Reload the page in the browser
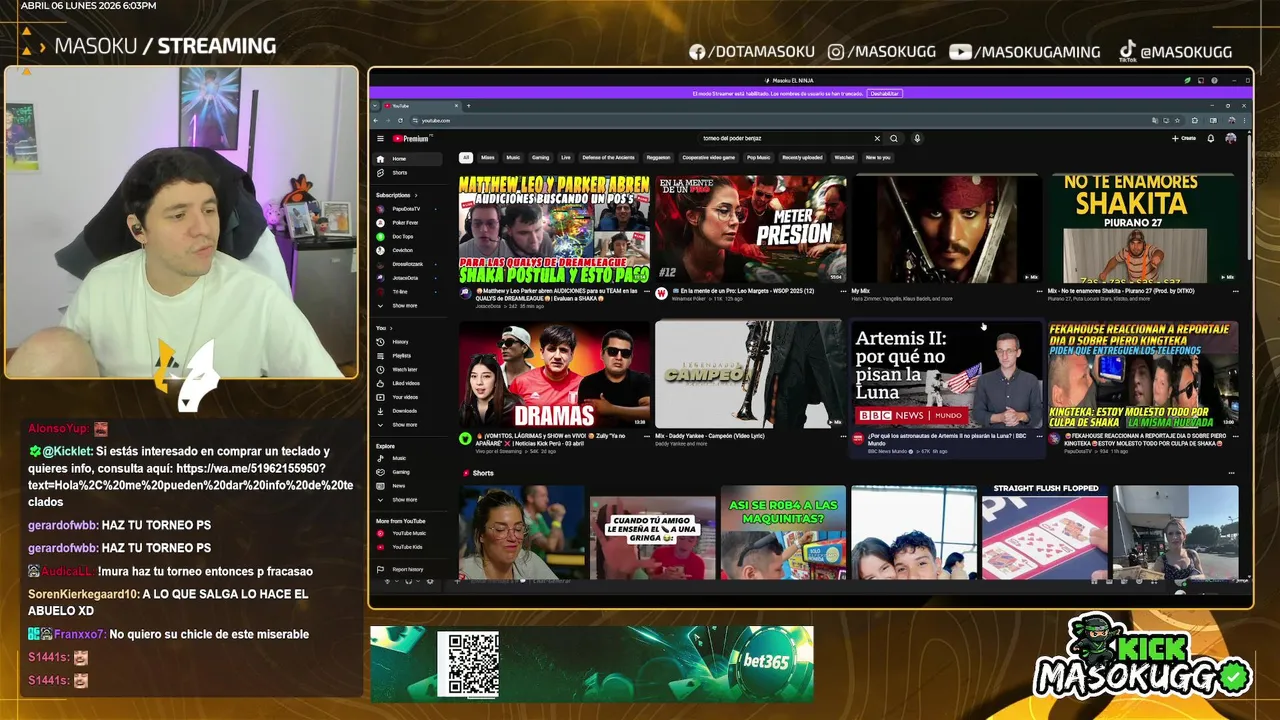Viewport: 1280px width, 720px height. pyautogui.click(x=400, y=120)
